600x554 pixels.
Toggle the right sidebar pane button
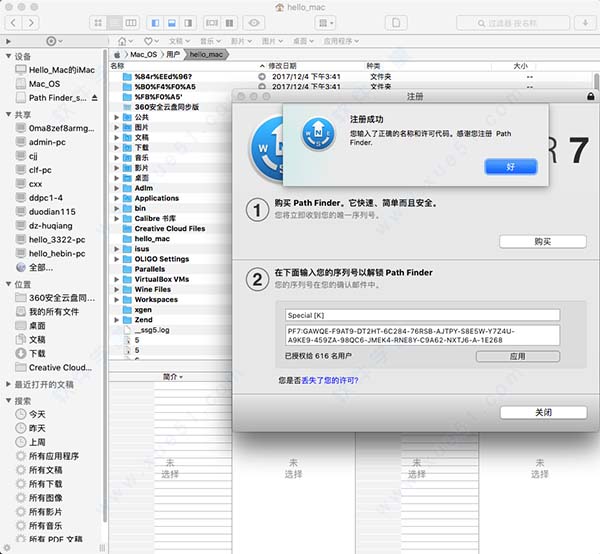[188, 23]
